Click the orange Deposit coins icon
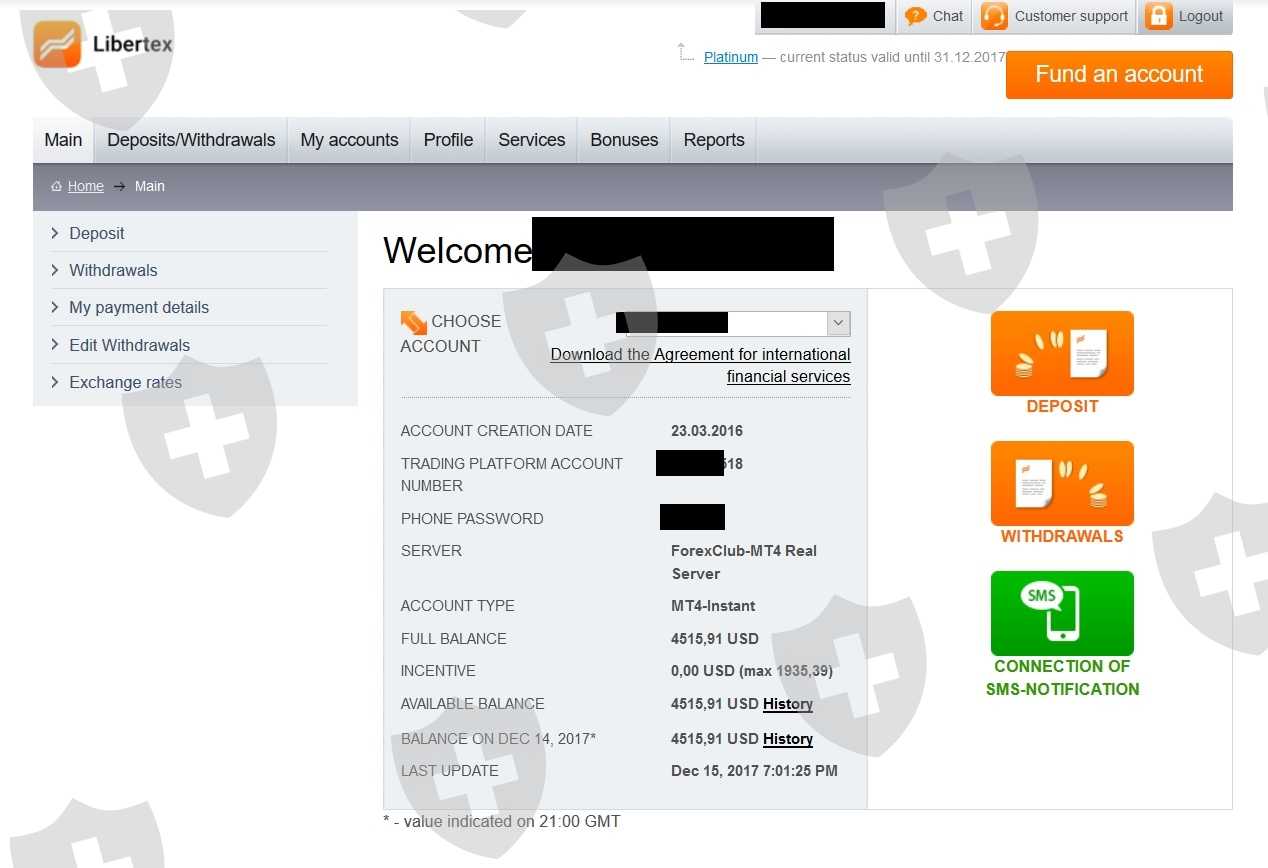The image size is (1268, 868). (1062, 353)
